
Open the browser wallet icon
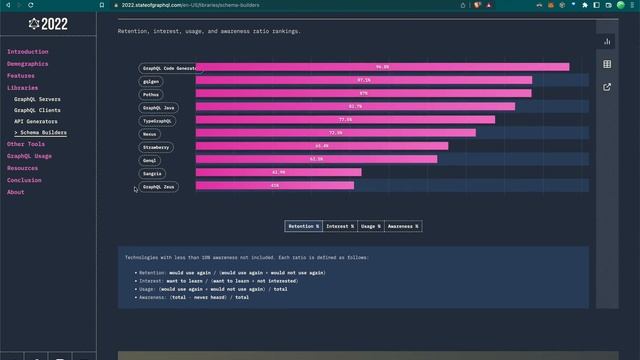tap(609, 5)
